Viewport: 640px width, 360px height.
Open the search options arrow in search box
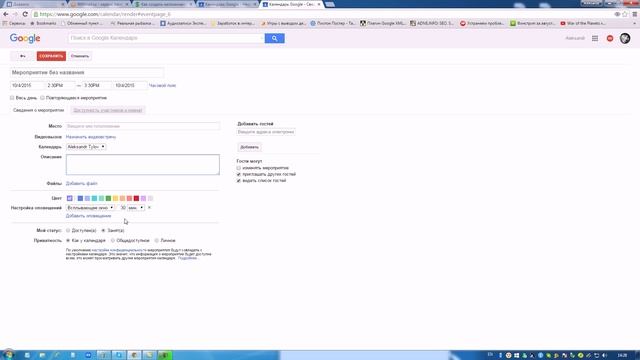(x=261, y=38)
